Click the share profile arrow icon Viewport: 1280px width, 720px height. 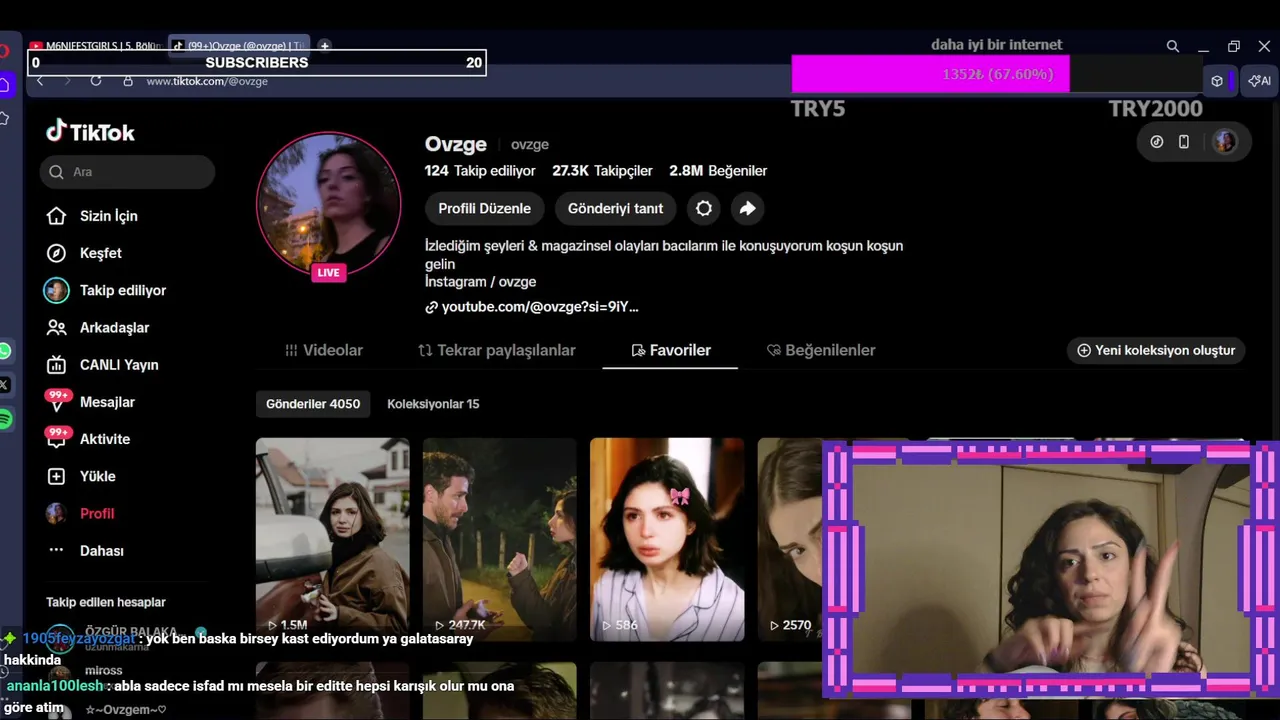747,209
